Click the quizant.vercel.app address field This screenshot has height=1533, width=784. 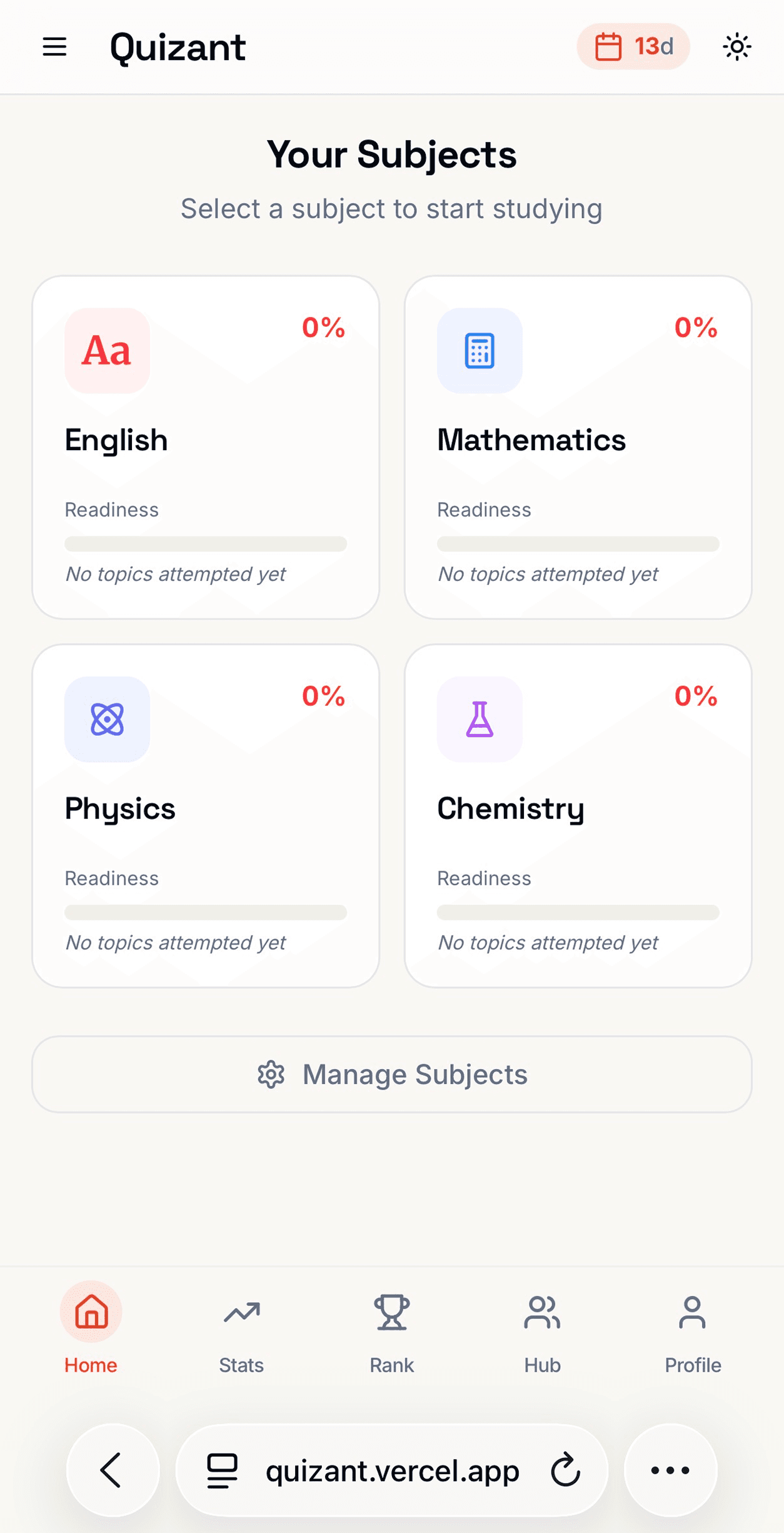click(x=392, y=1470)
